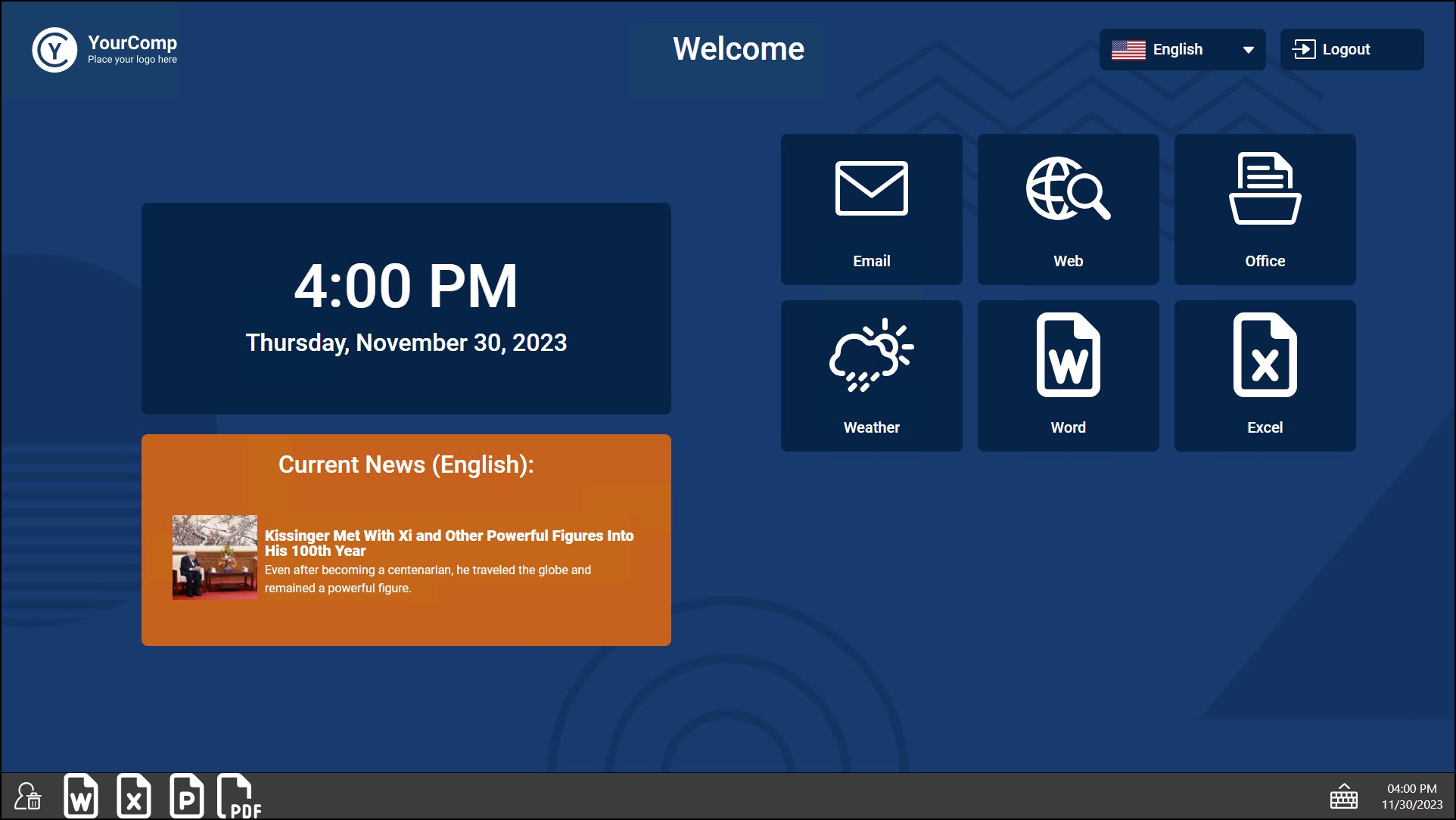Viewport: 1456px width, 820px height.
Task: Click the PDF icon in the taskbar
Action: pos(239,796)
